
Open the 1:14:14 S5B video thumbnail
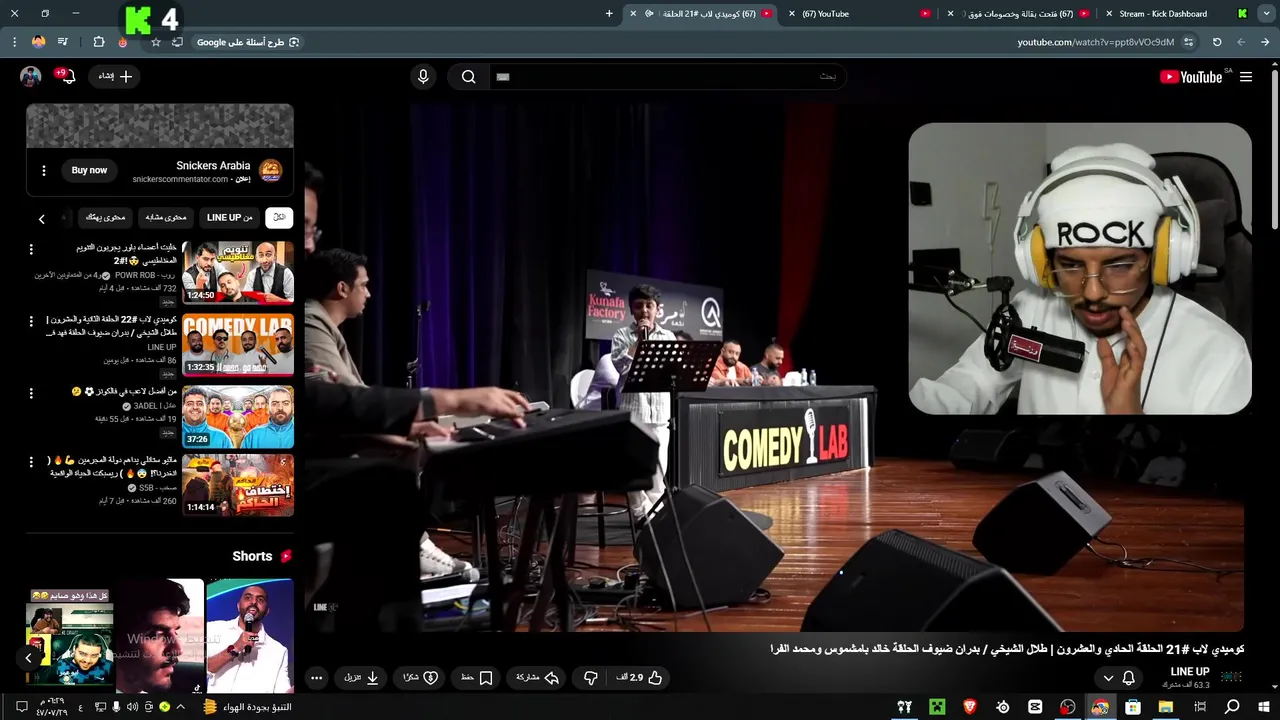click(238, 485)
